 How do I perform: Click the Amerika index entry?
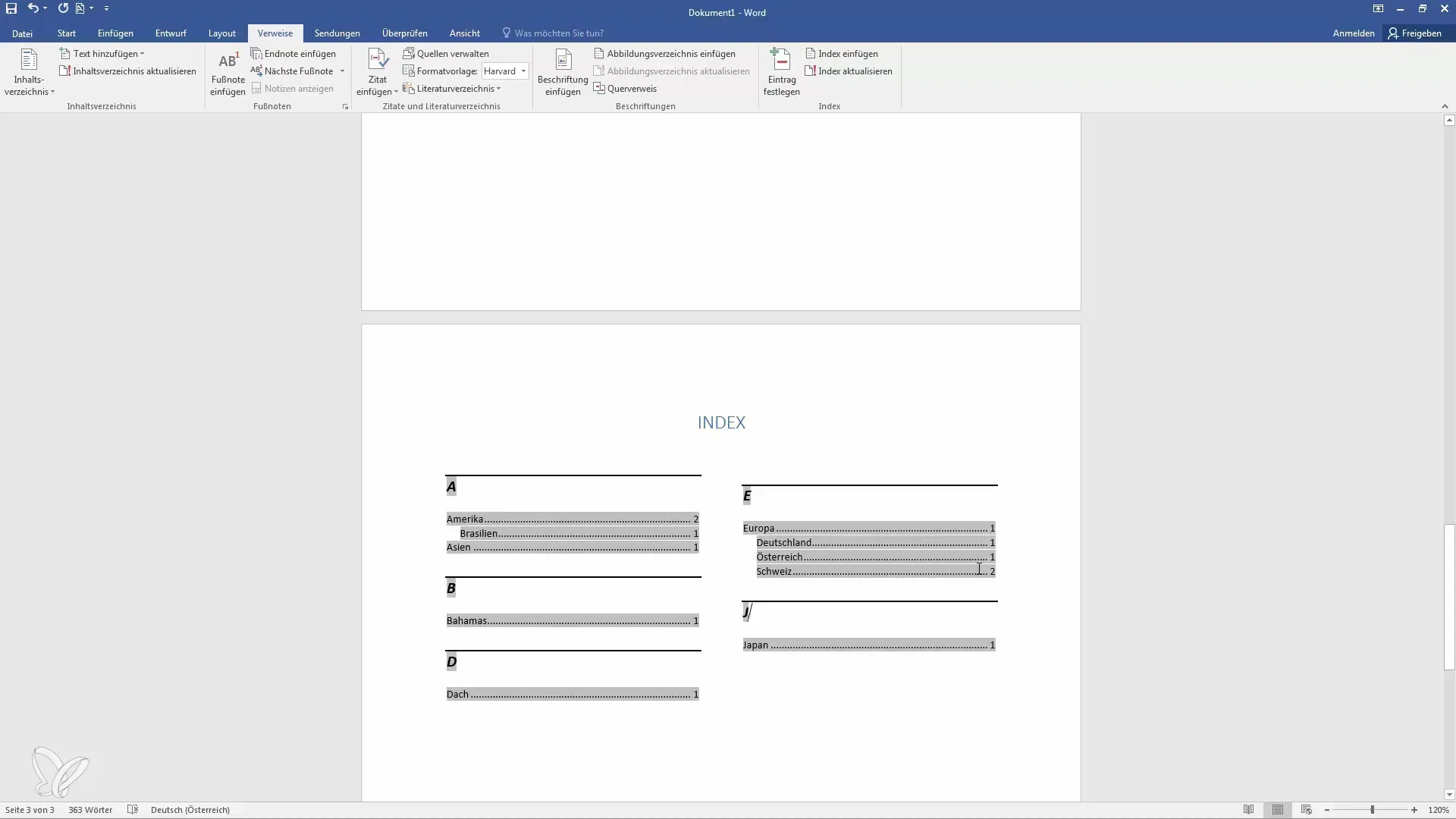[573, 519]
